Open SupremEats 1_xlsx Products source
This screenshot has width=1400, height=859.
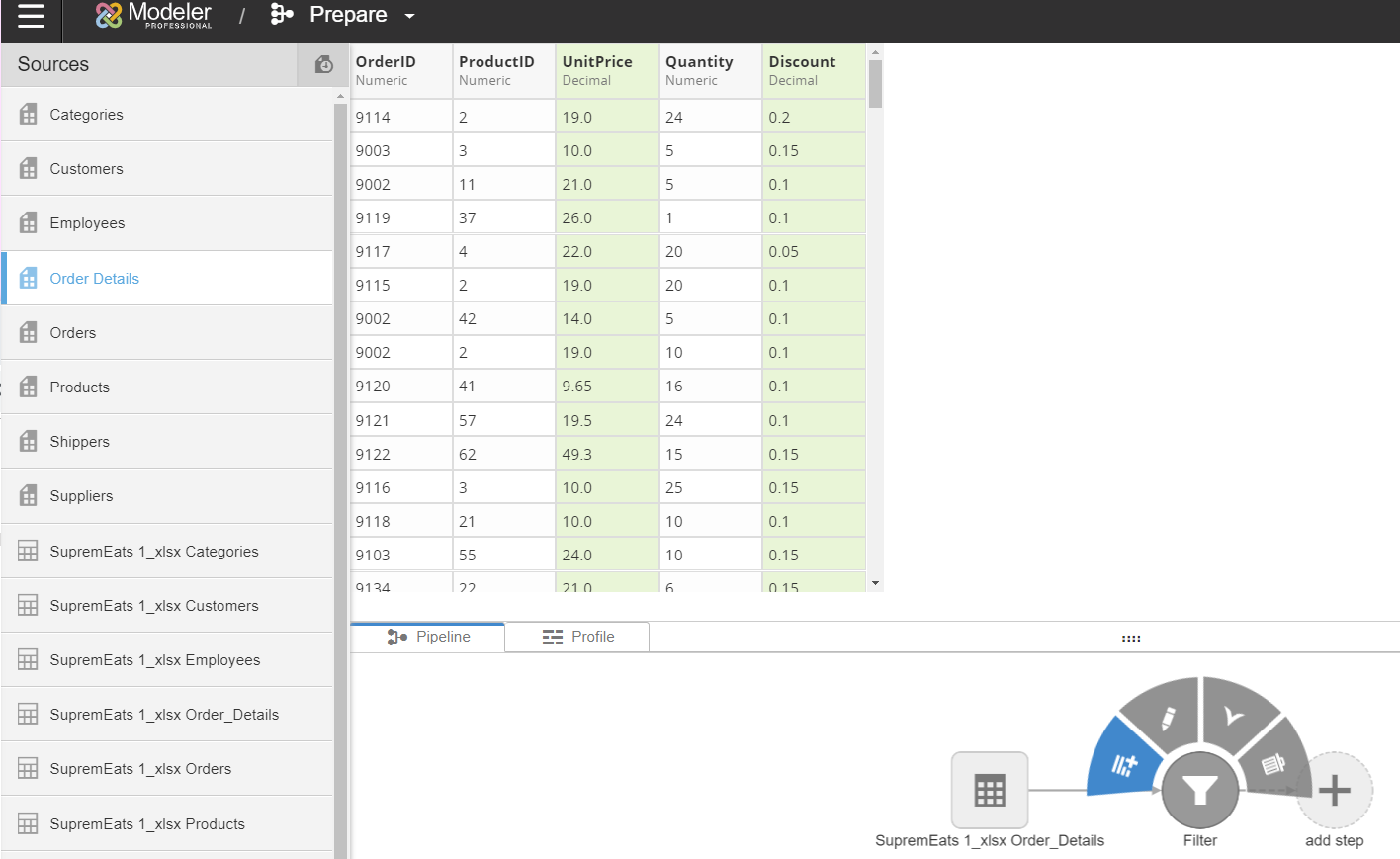(x=147, y=824)
